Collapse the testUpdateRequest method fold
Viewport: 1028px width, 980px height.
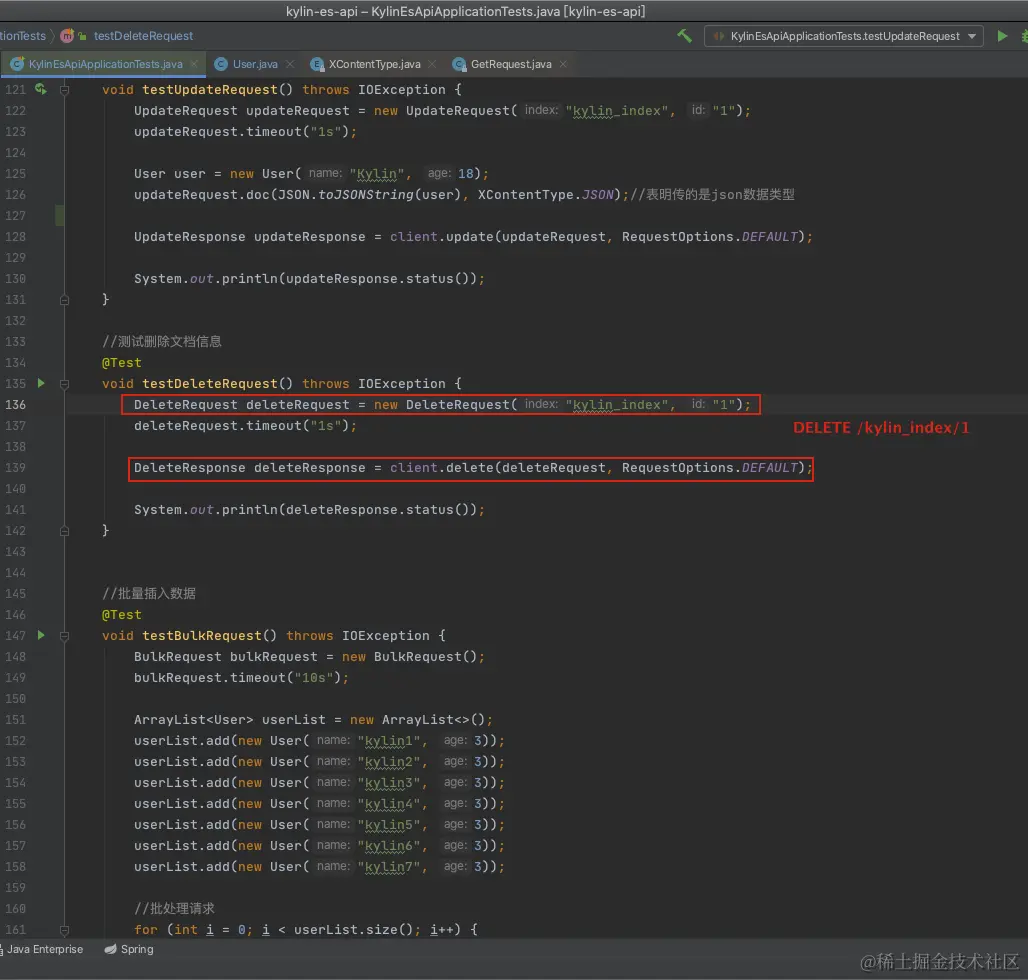65,90
